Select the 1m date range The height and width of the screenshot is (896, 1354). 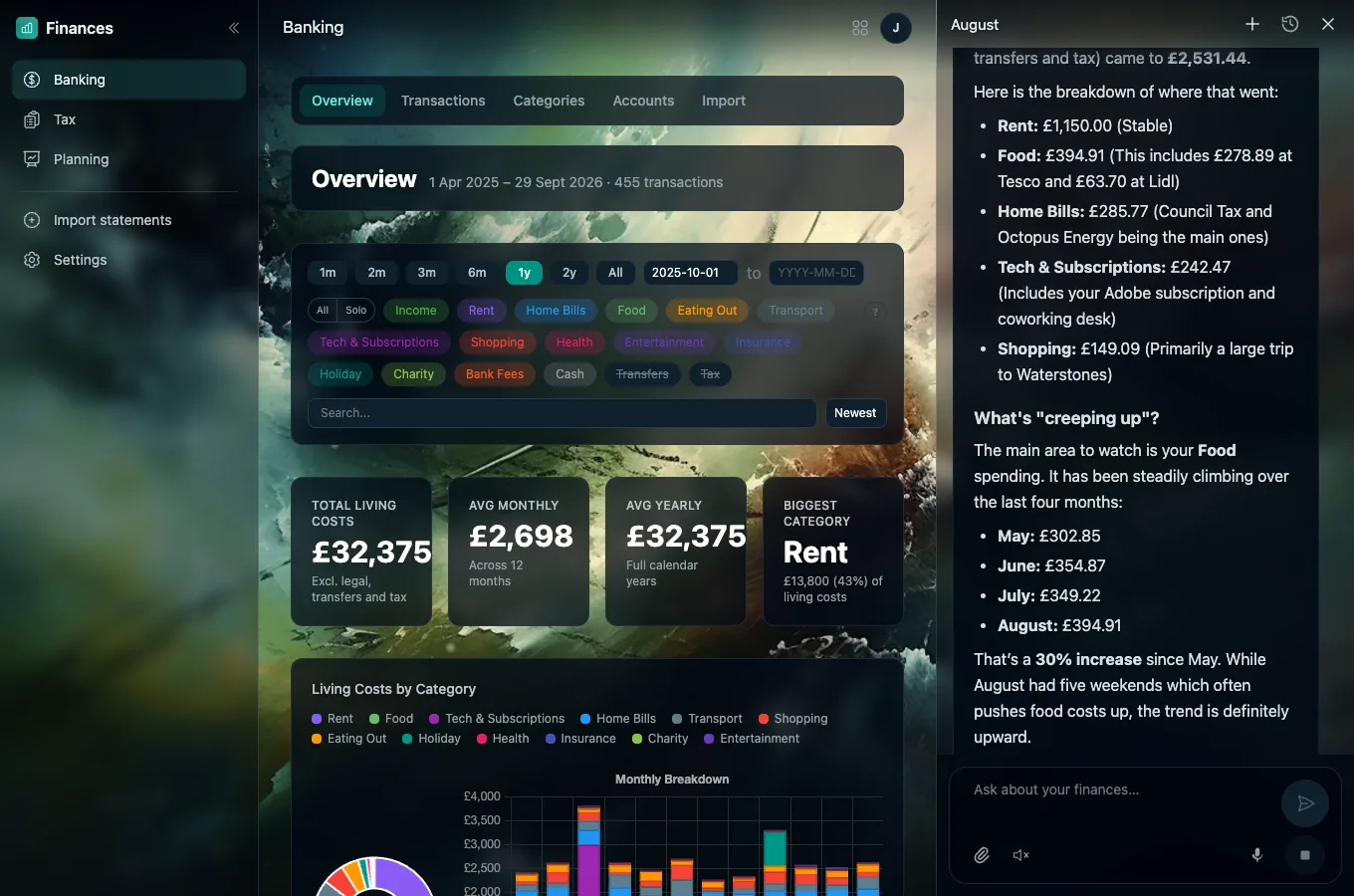[x=328, y=273]
